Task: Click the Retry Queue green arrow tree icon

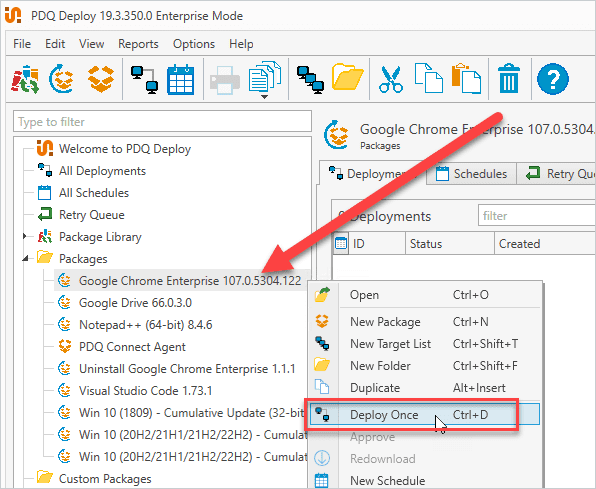Action: coord(45,214)
